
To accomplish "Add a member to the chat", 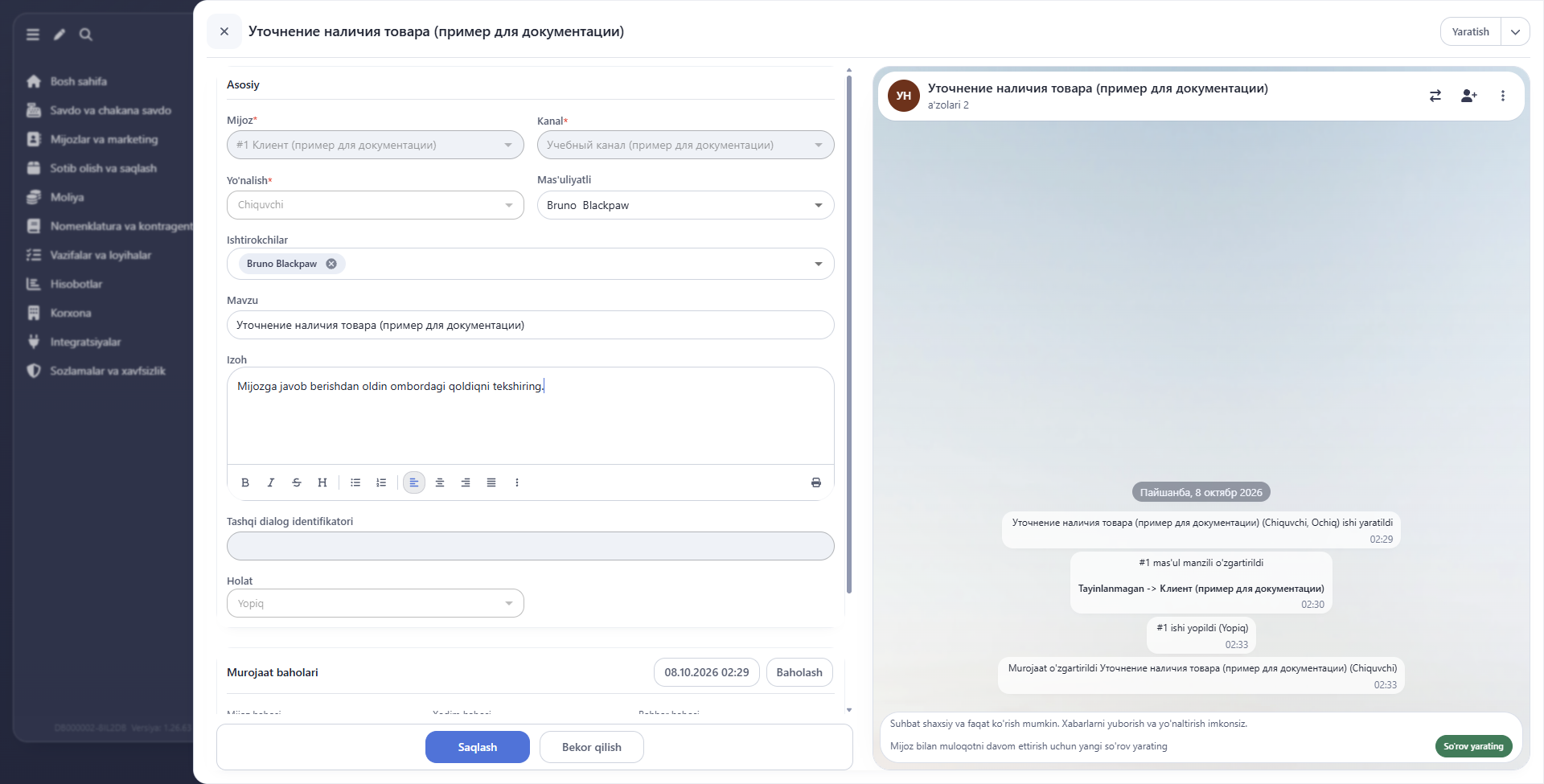I will point(1469,96).
